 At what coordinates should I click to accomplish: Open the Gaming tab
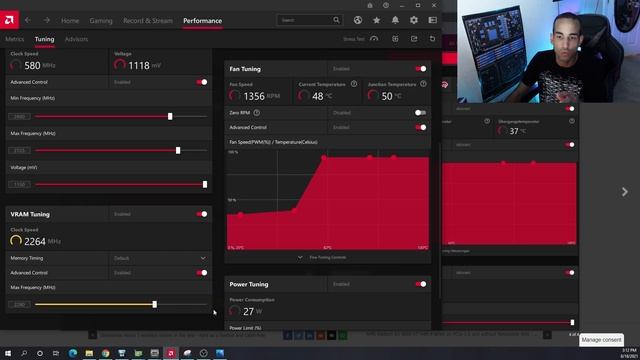101,20
